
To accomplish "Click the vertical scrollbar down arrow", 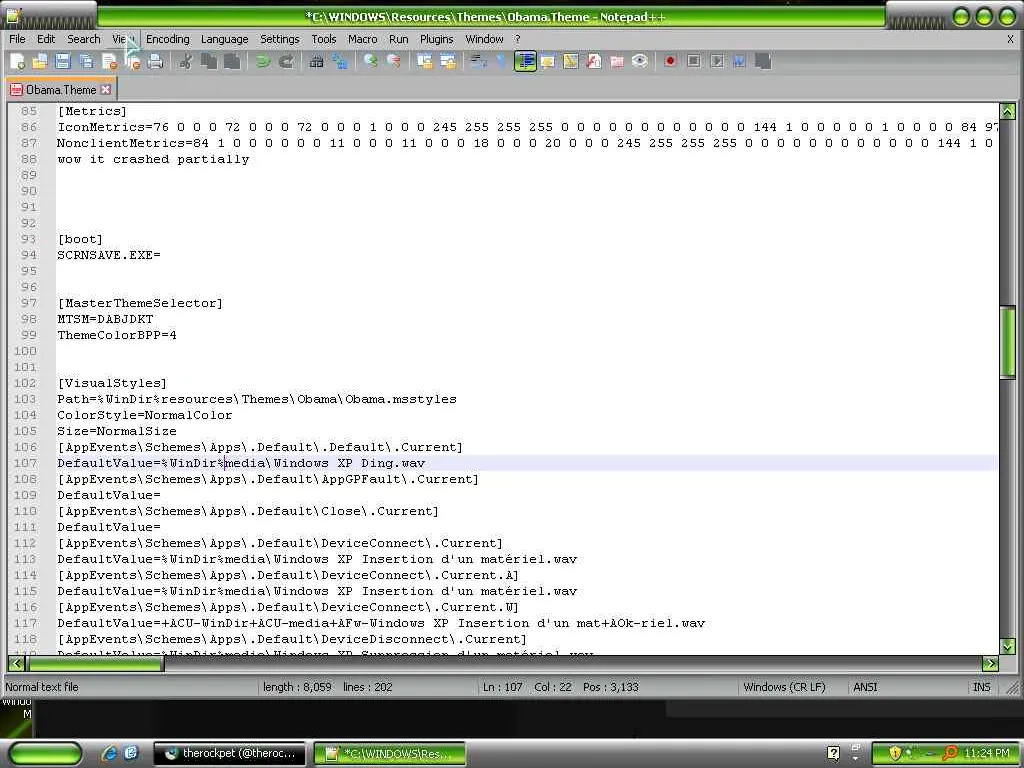I will click(1008, 646).
